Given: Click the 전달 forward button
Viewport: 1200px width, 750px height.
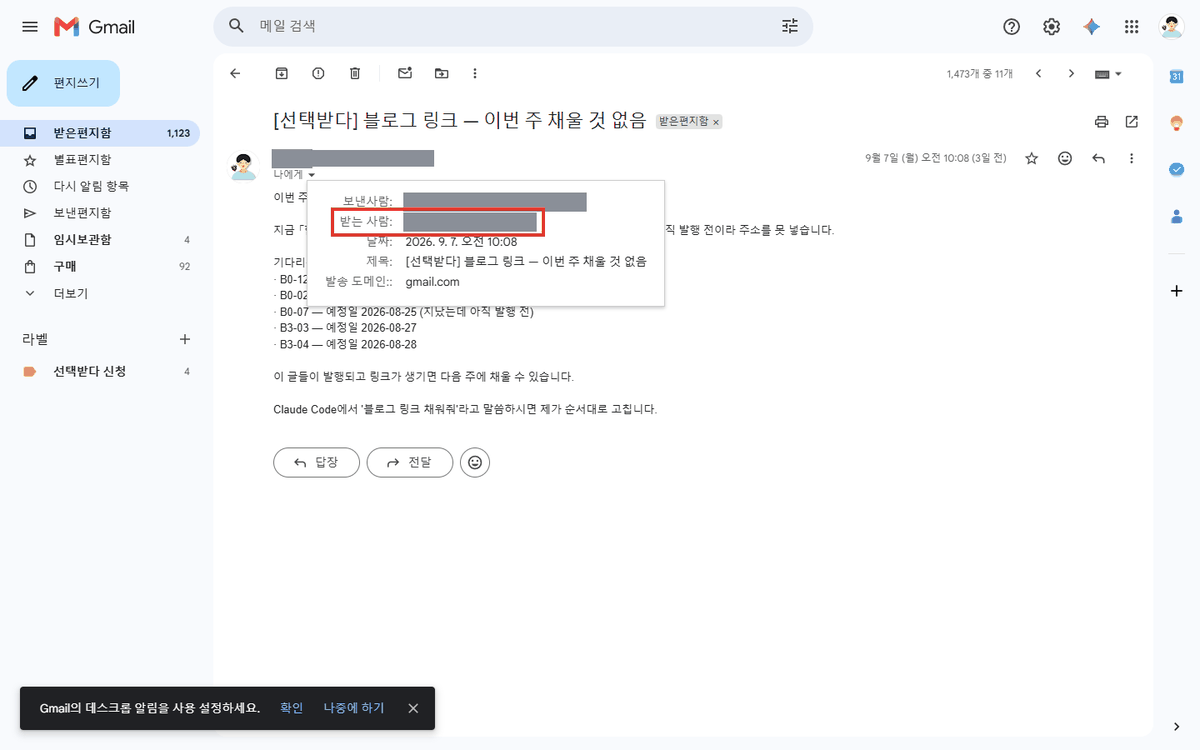Looking at the screenshot, I should pos(410,462).
